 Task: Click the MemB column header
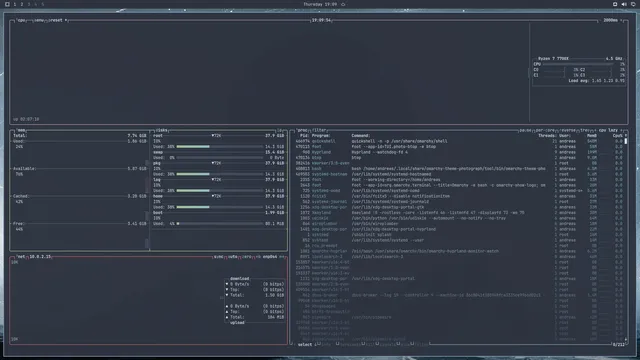point(592,136)
